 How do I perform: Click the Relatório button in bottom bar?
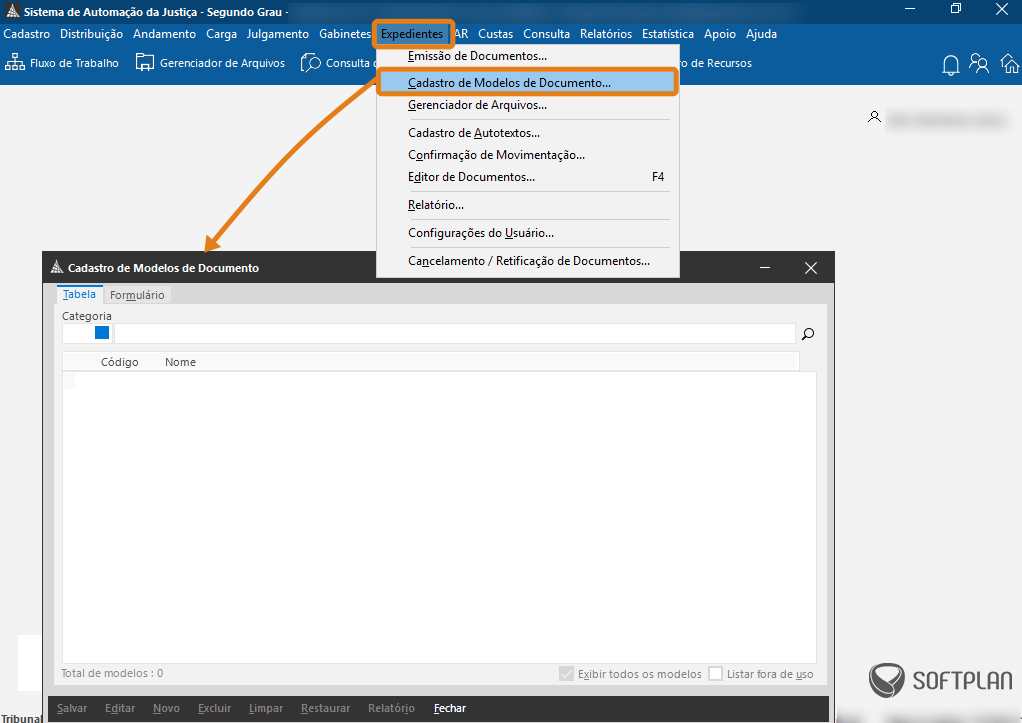pos(391,708)
